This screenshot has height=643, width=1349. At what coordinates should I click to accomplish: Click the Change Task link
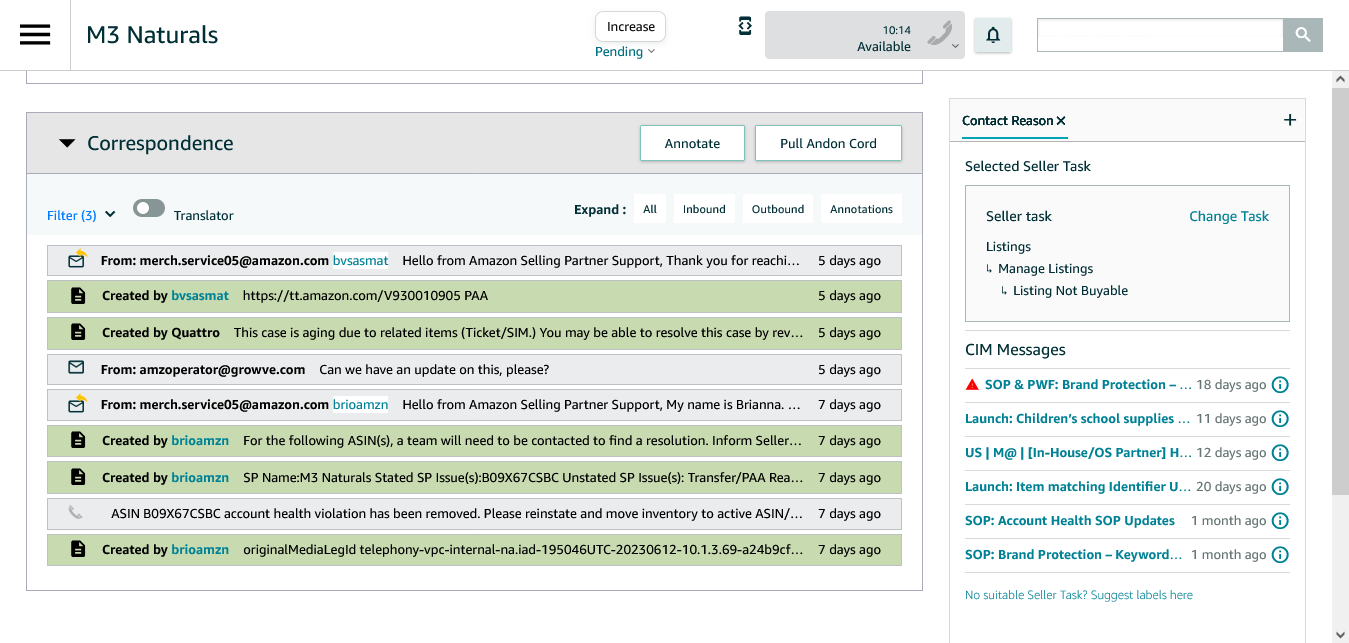1228,216
